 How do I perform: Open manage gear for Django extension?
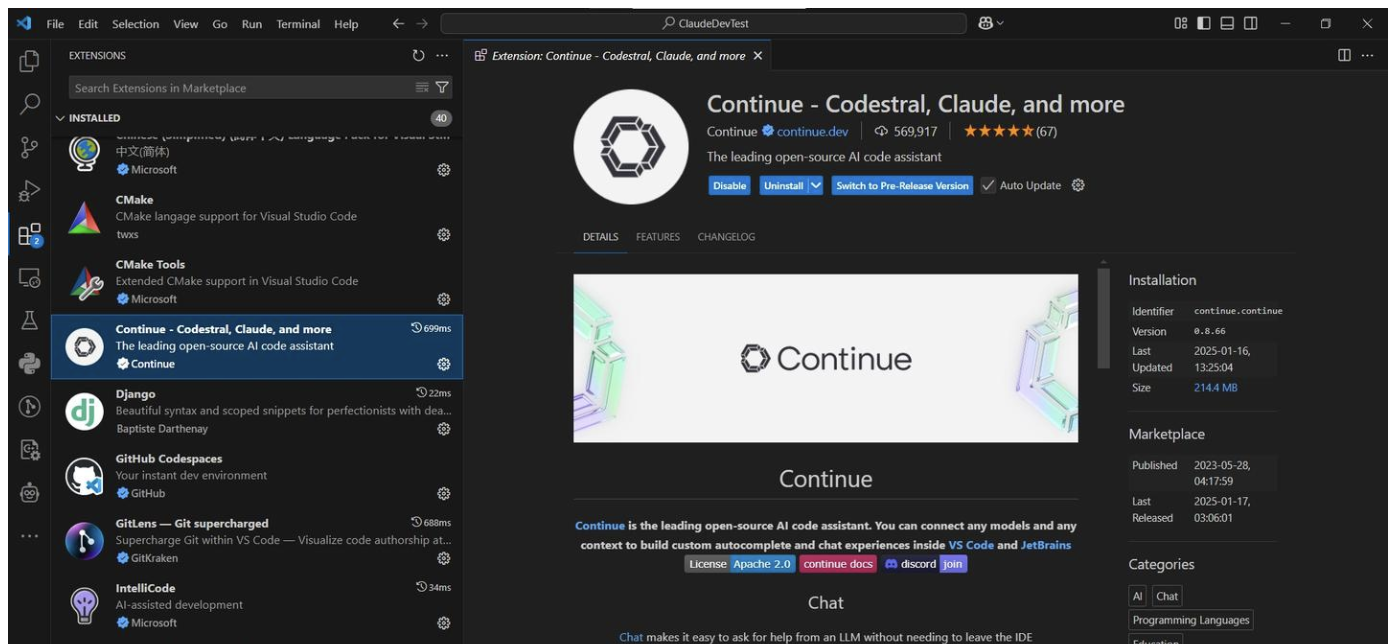coord(444,428)
